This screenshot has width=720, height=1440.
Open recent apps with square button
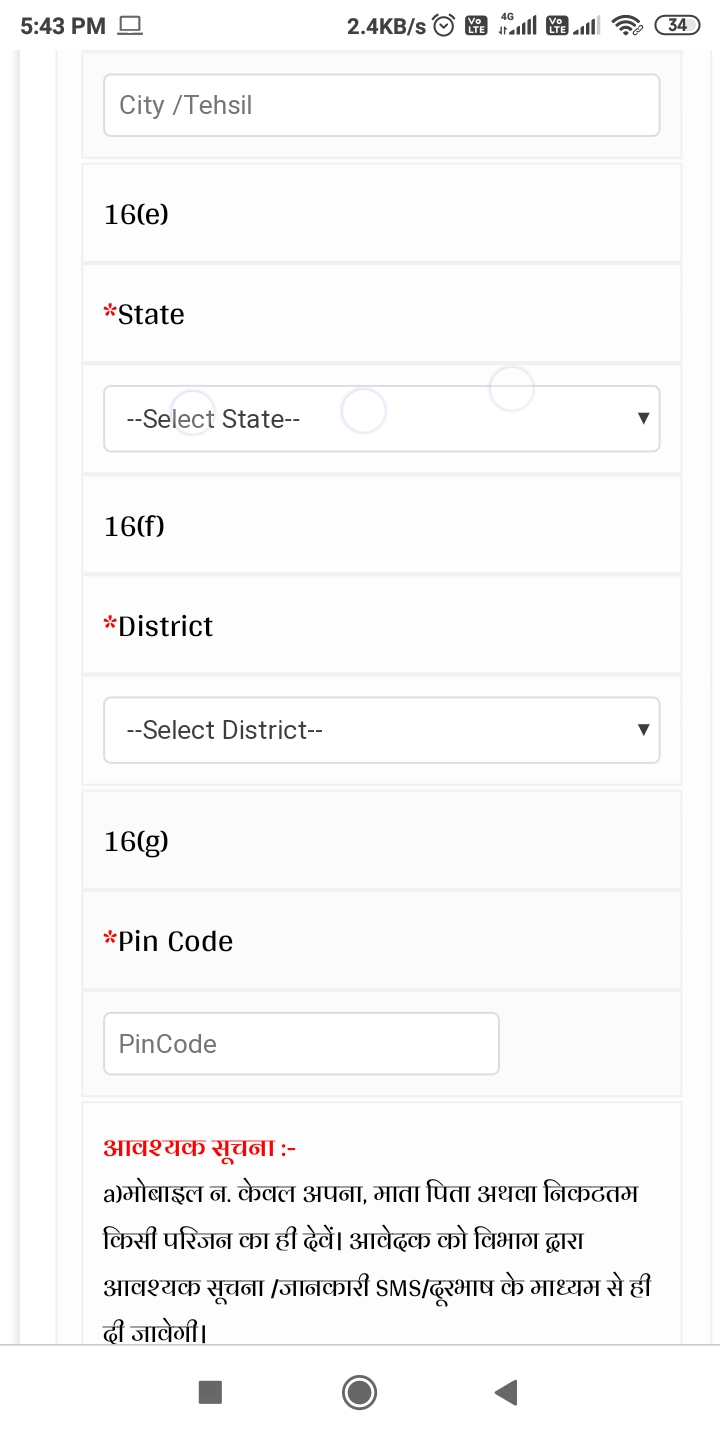210,1392
